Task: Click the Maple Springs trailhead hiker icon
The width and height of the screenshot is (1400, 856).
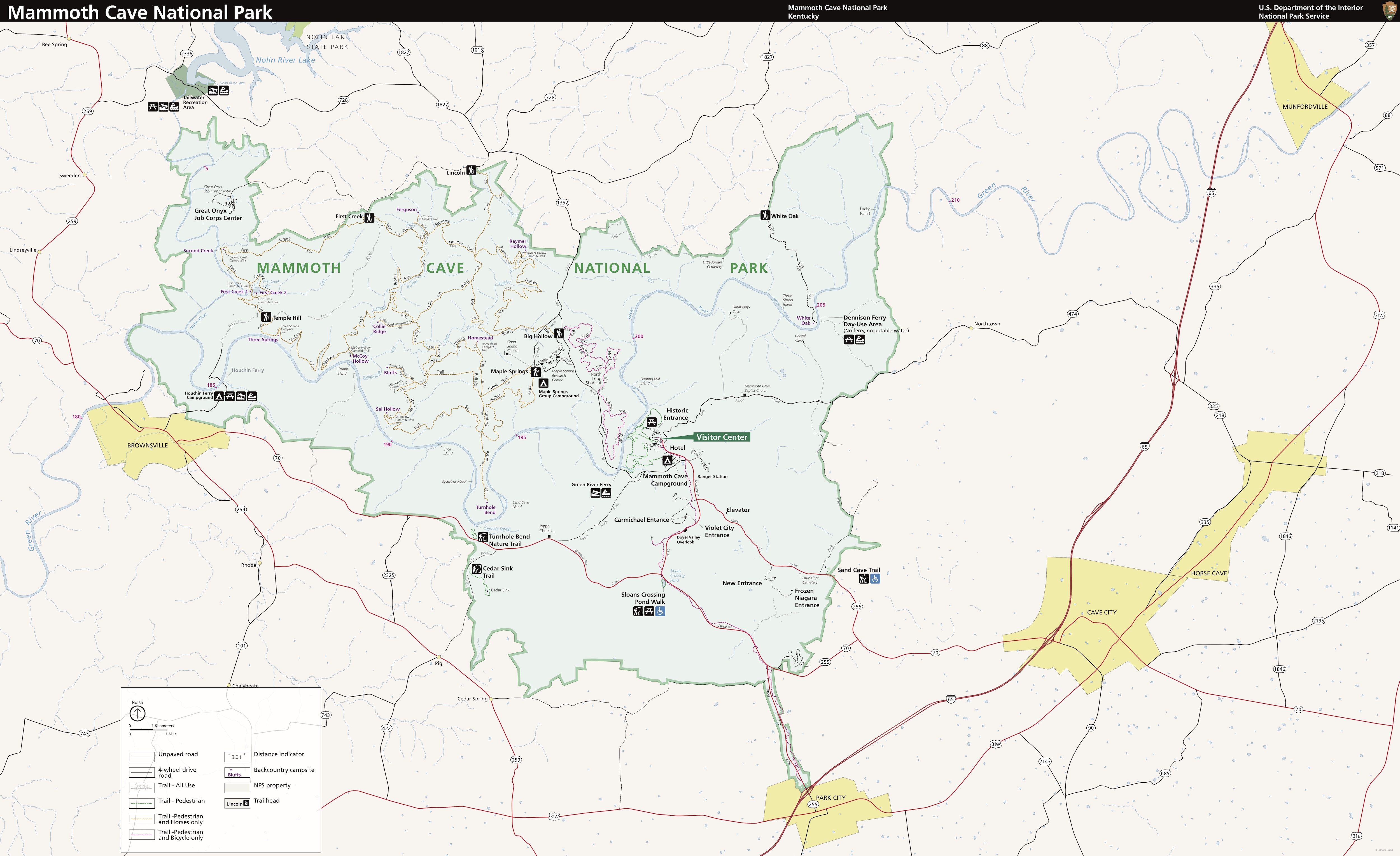Action: coord(535,372)
